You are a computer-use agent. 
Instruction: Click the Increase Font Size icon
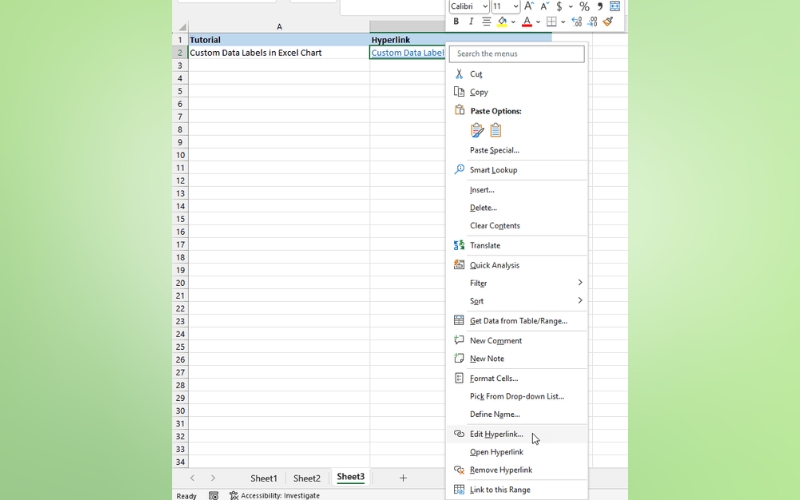(x=529, y=6)
